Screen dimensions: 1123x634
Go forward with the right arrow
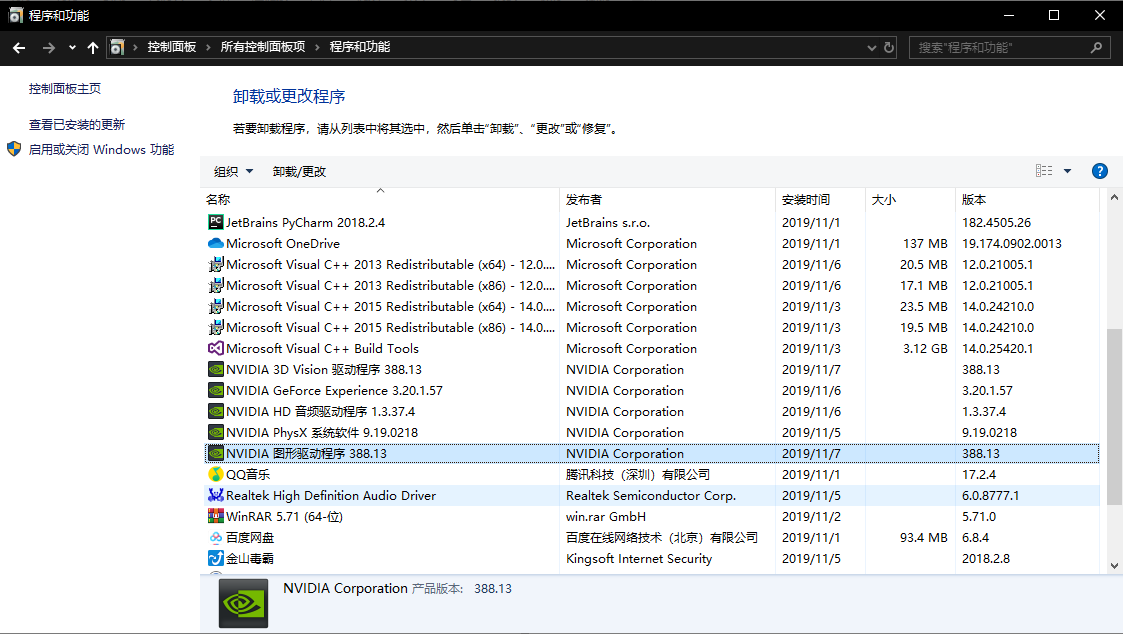[x=49, y=47]
